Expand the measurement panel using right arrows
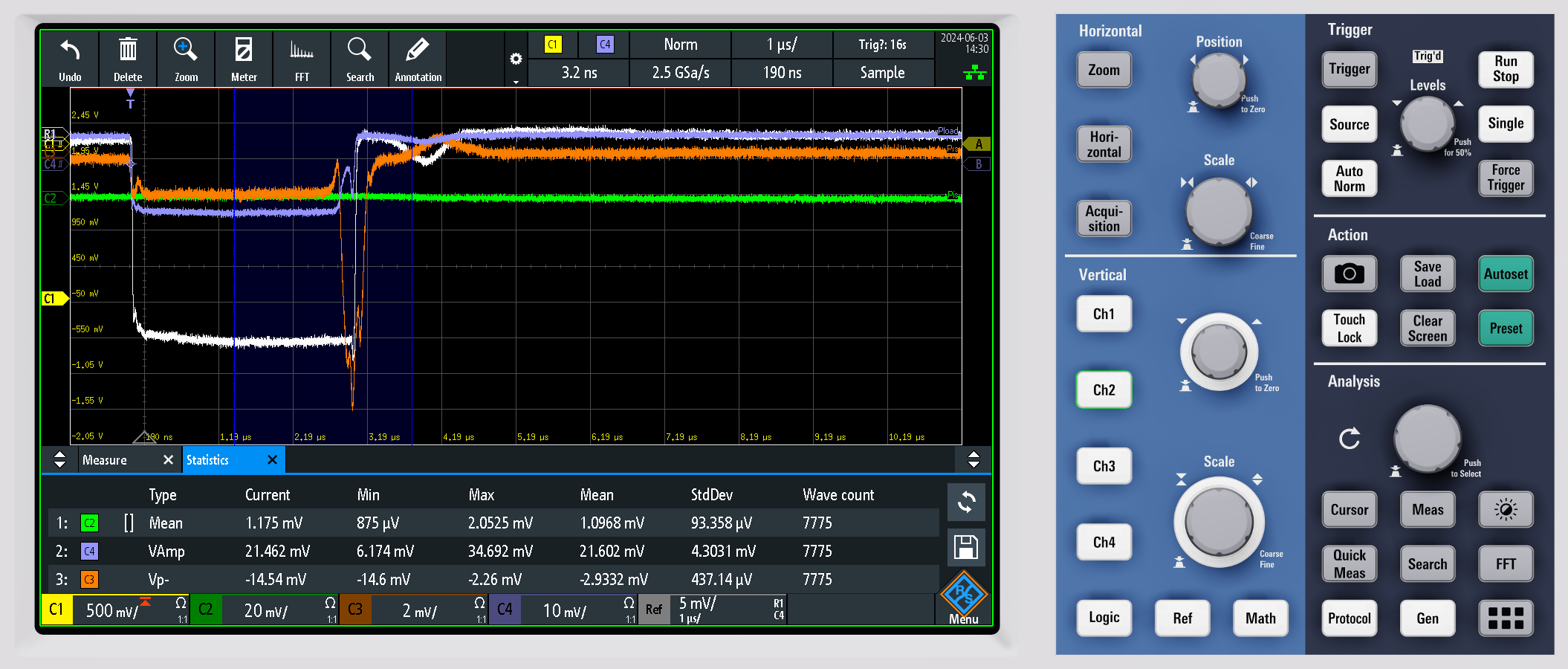 [x=973, y=460]
